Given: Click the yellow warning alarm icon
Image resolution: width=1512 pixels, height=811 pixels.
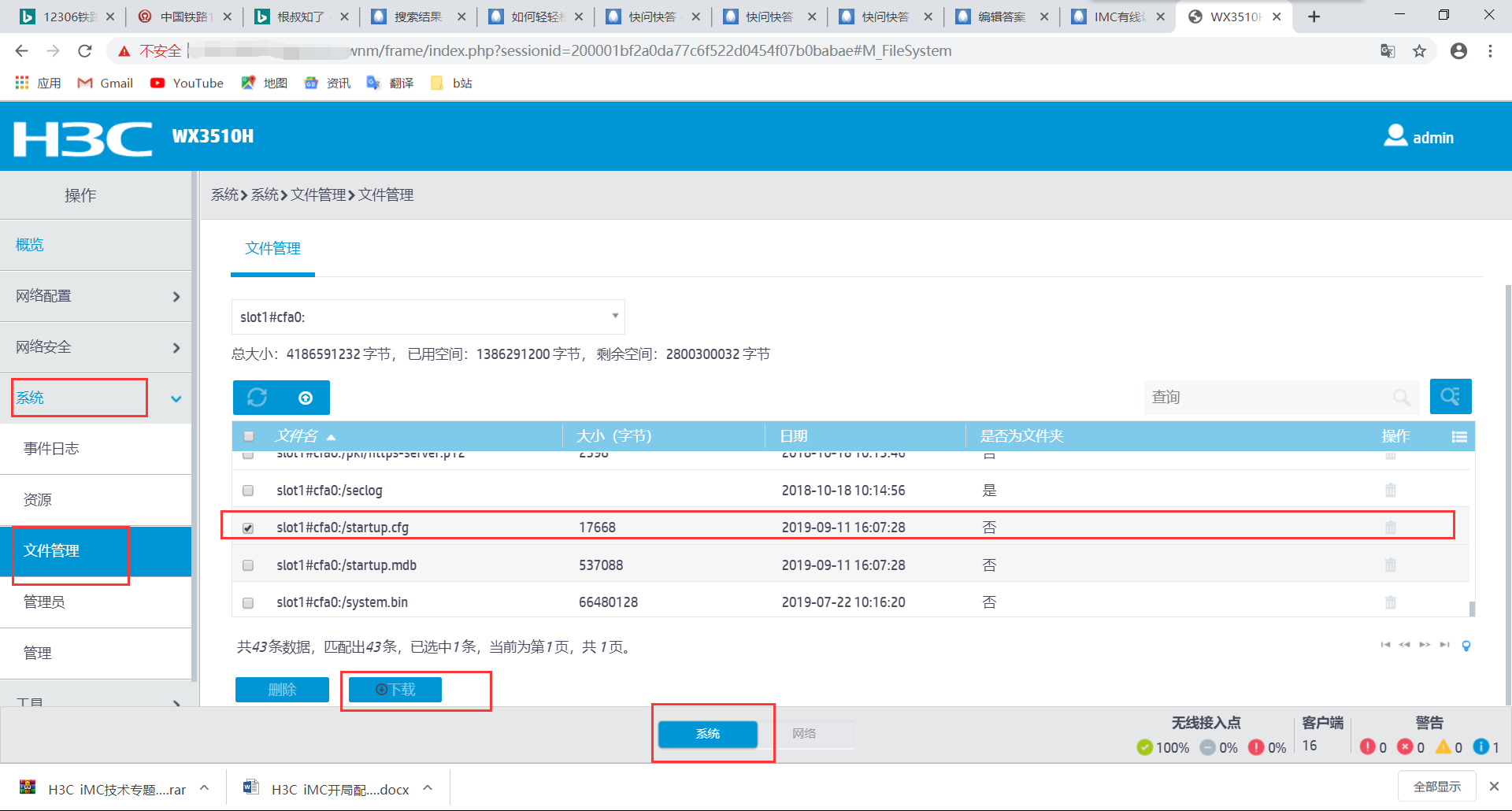Looking at the screenshot, I should pos(1443,746).
